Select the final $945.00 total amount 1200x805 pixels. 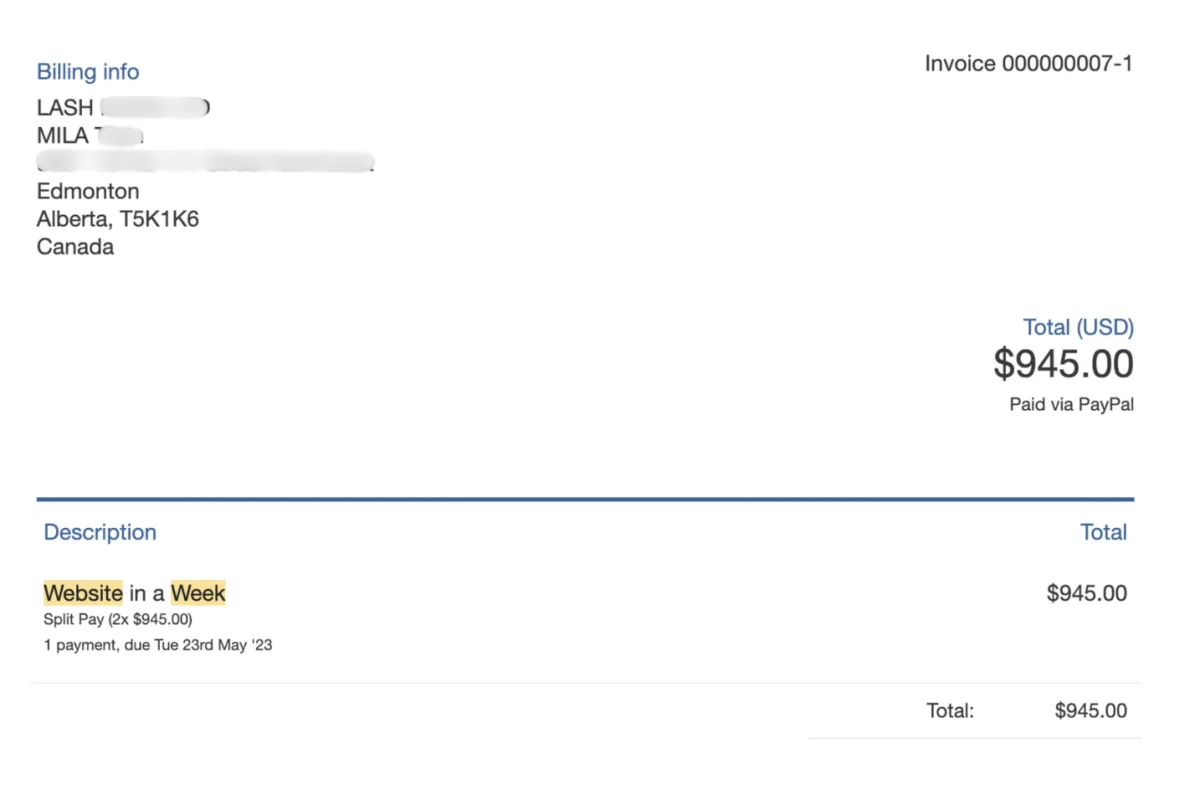[x=1090, y=711]
